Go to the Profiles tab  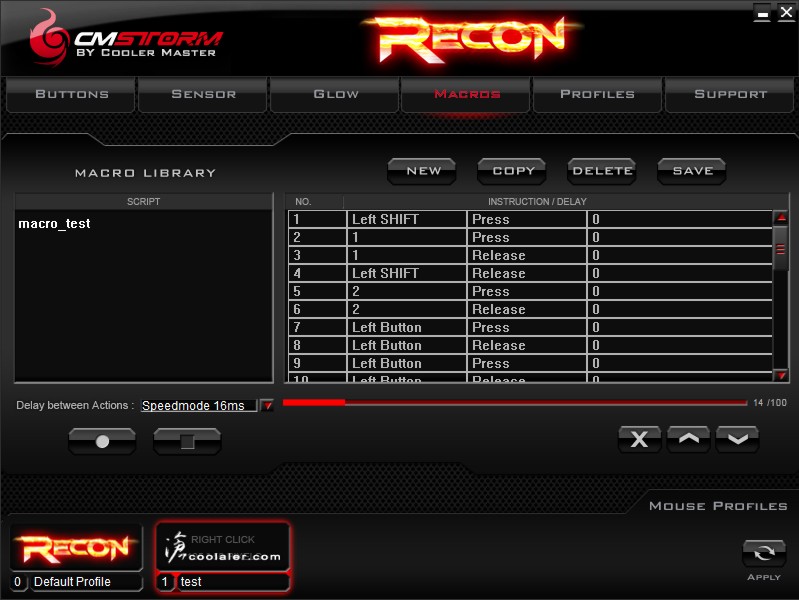[597, 94]
